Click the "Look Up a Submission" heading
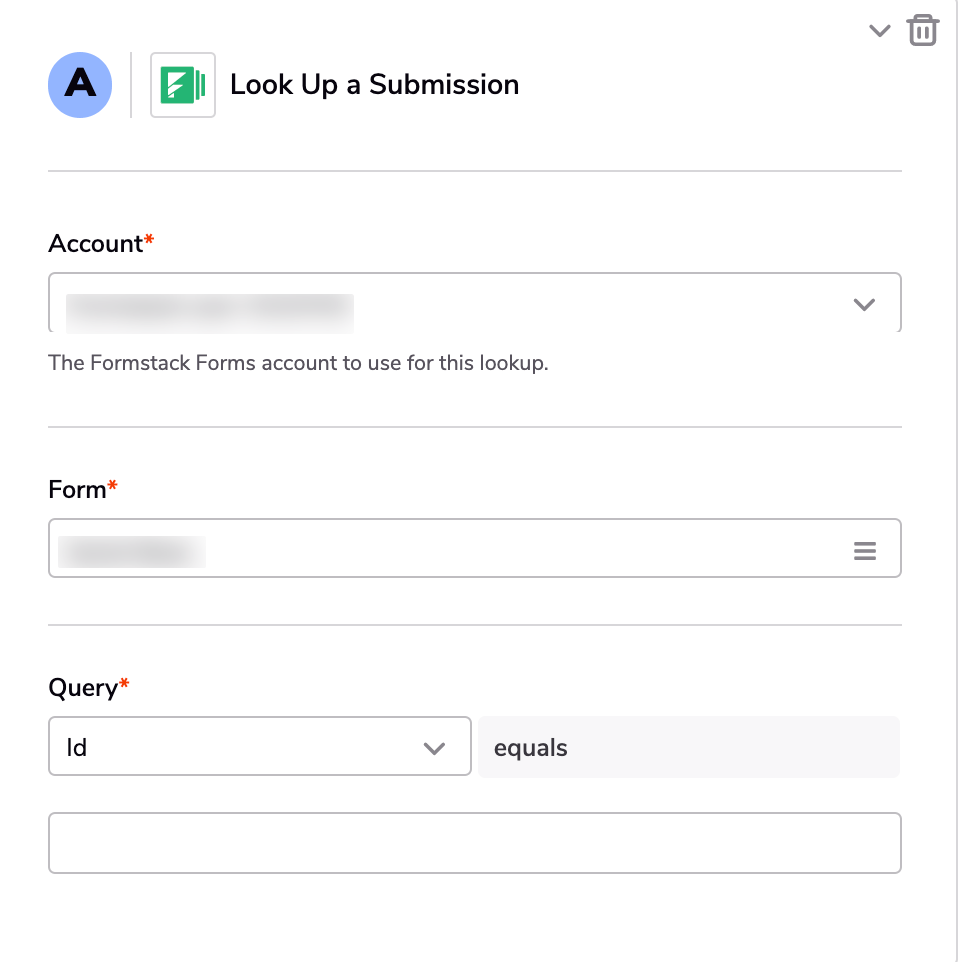This screenshot has height=962, width=958. pos(374,84)
